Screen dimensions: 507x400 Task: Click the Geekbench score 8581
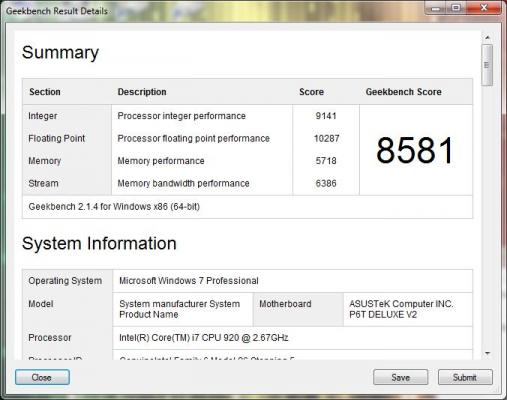tap(415, 151)
